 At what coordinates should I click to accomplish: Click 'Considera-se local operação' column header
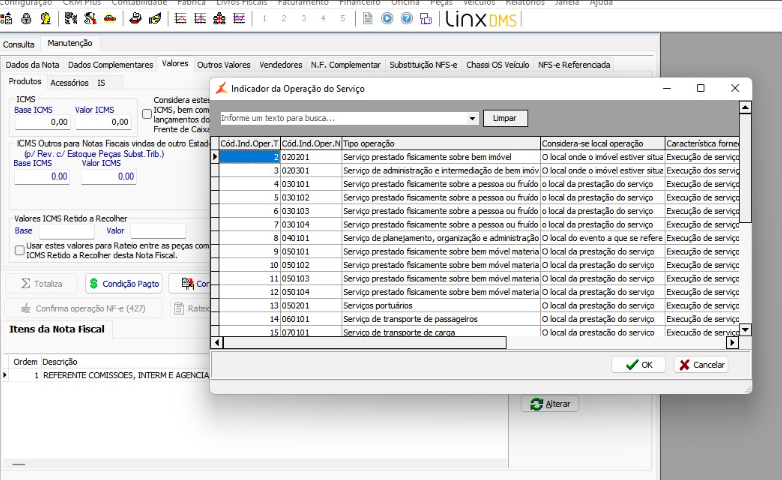click(x=602, y=144)
